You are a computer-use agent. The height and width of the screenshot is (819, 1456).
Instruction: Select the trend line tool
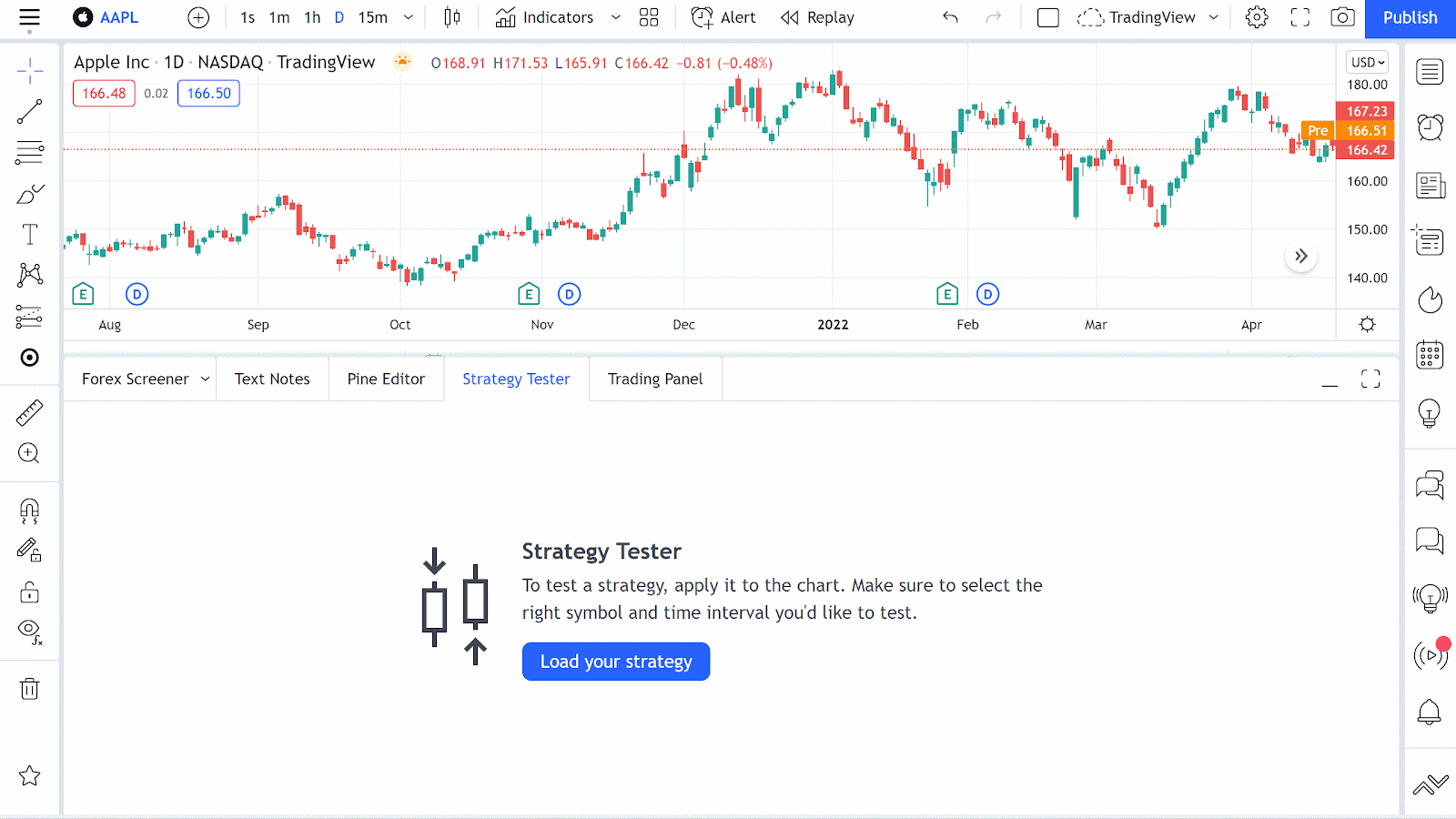click(x=29, y=112)
